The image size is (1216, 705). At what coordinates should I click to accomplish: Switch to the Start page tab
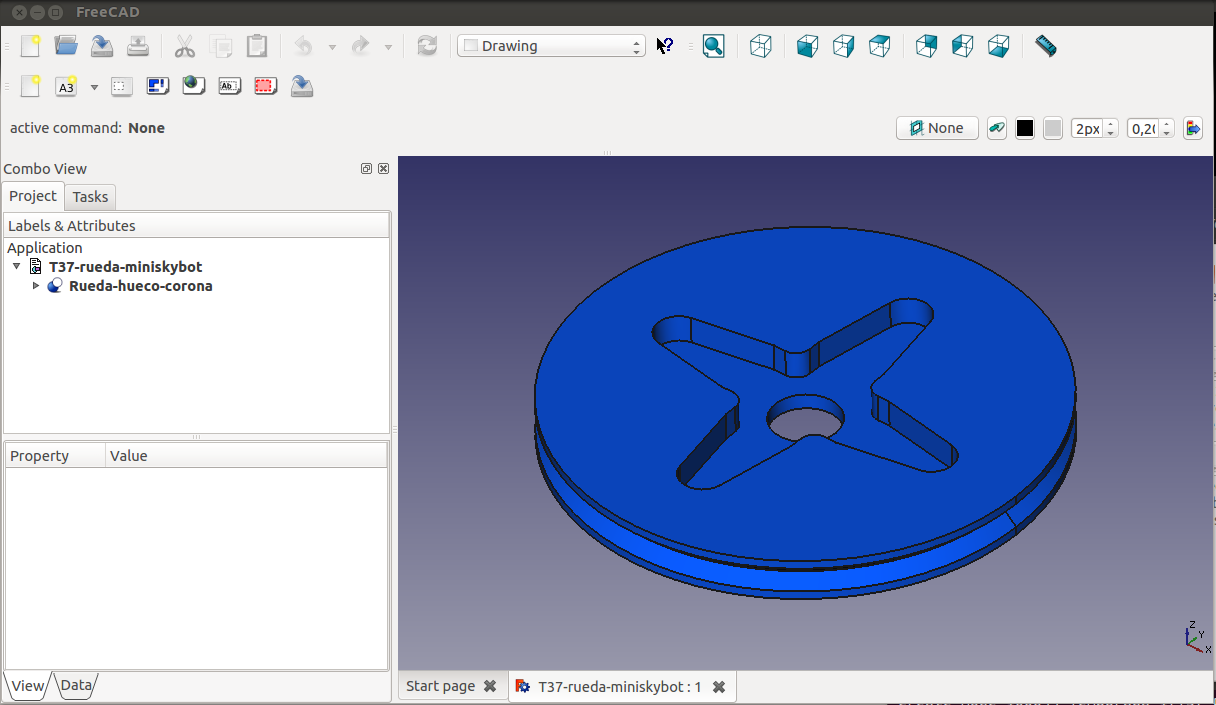[440, 686]
